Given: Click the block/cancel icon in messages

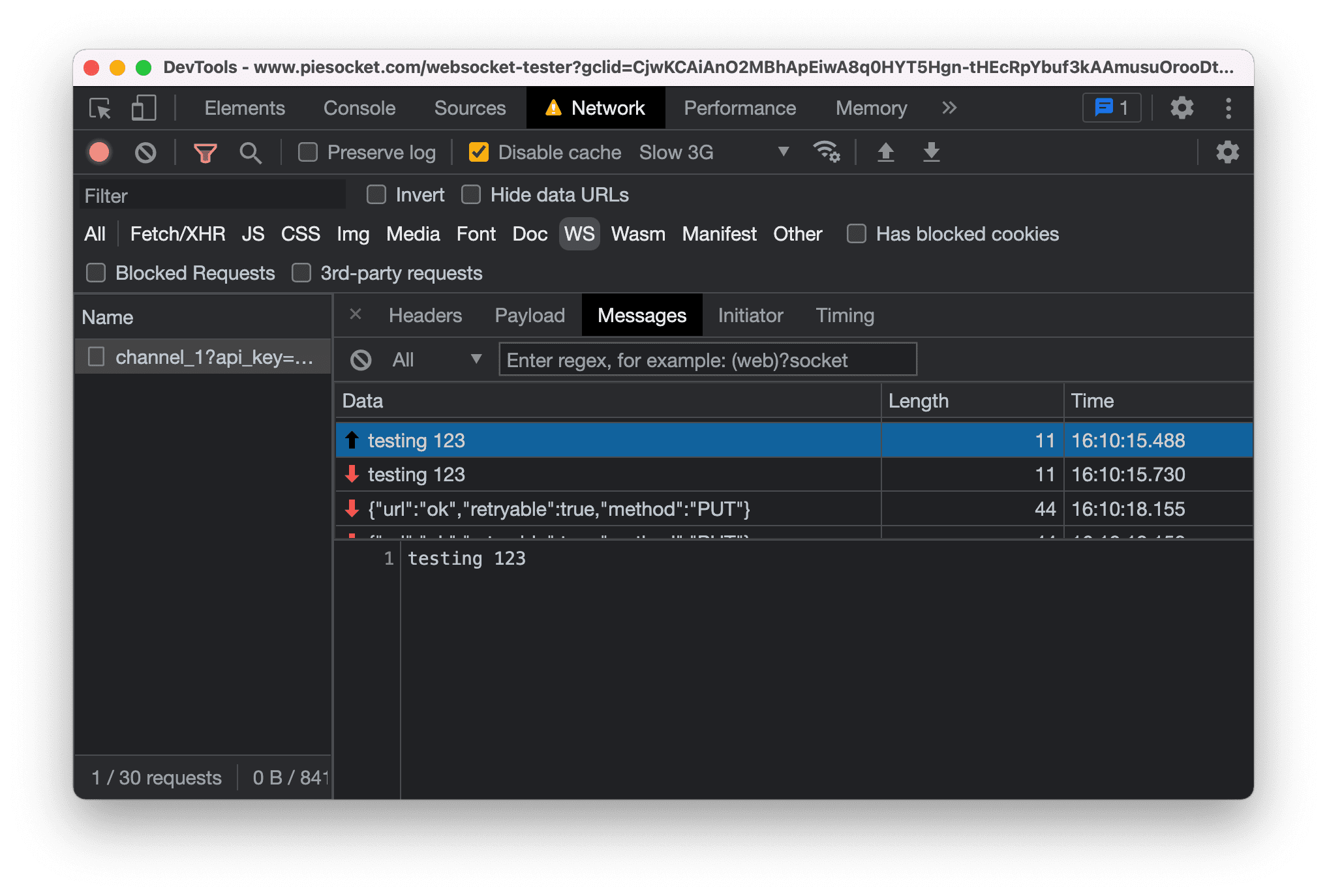Looking at the screenshot, I should (x=358, y=359).
